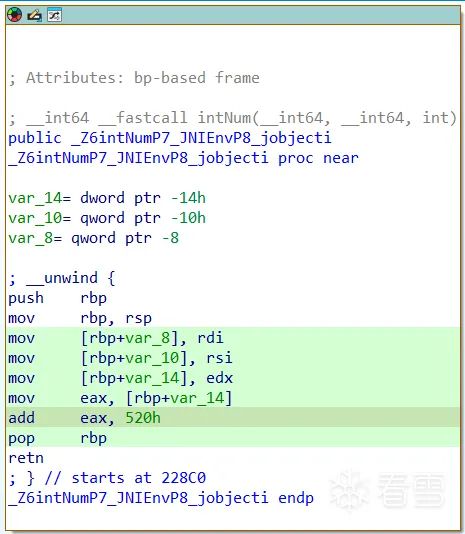Click the node color palette icon
Screen dimensions: 465x534
14,15
